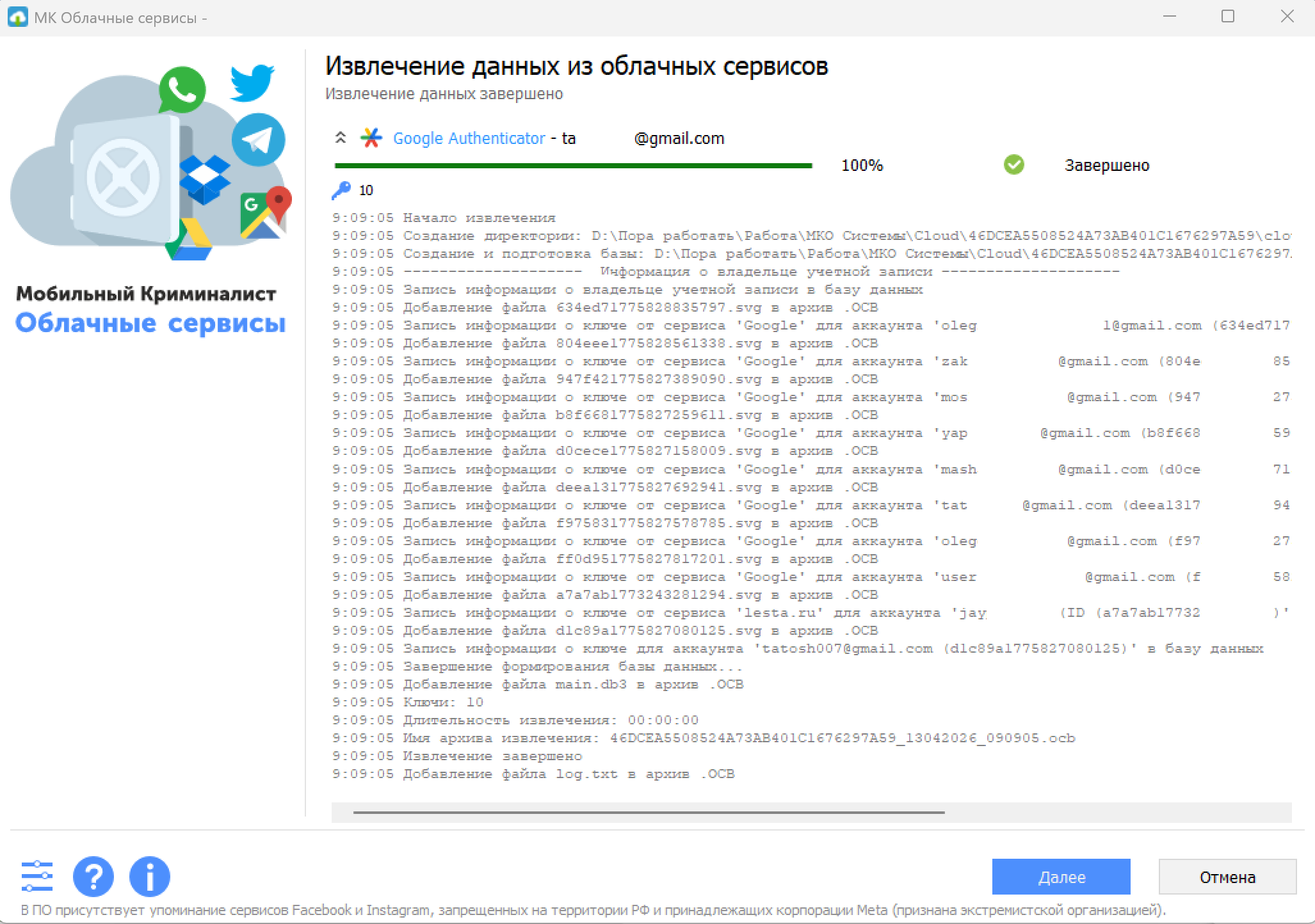Maximize the application window
The image size is (1315, 924).
coord(1227,17)
